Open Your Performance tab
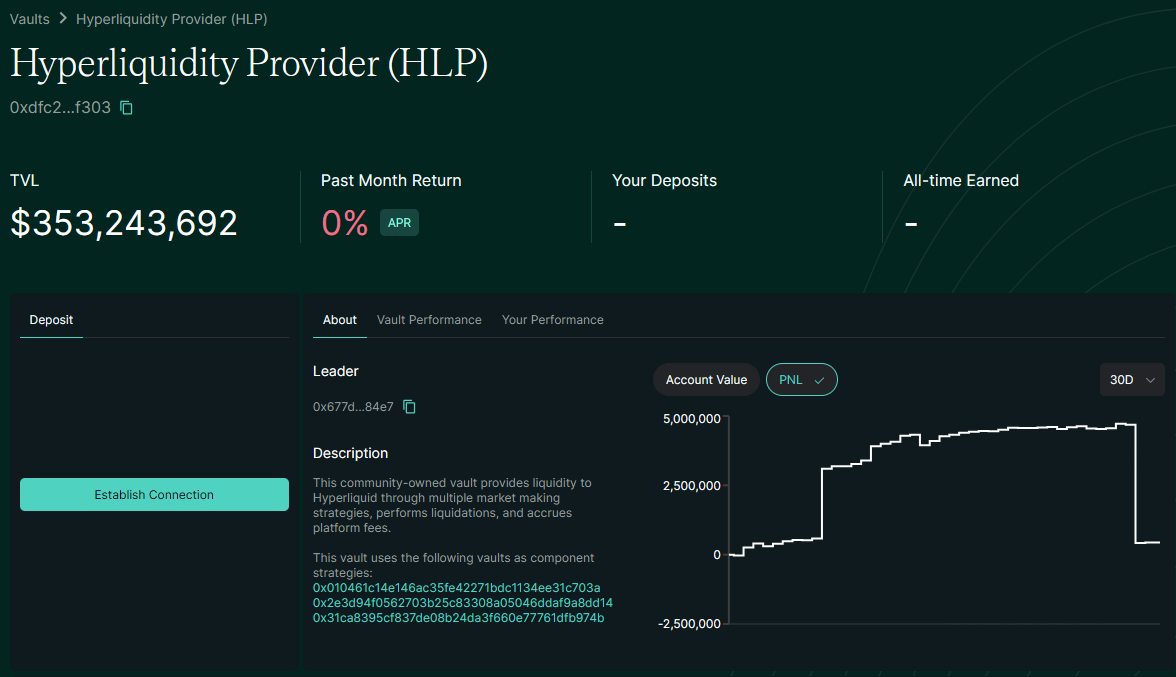1176x677 pixels. click(553, 320)
